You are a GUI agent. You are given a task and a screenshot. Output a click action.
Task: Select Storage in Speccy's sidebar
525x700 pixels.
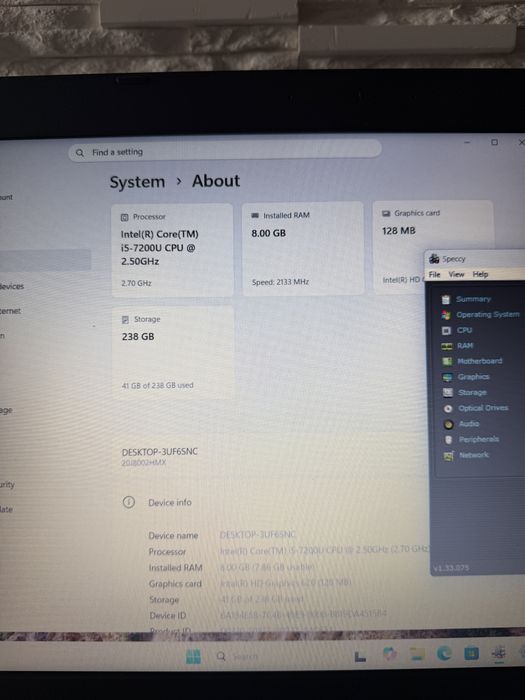[x=472, y=392]
